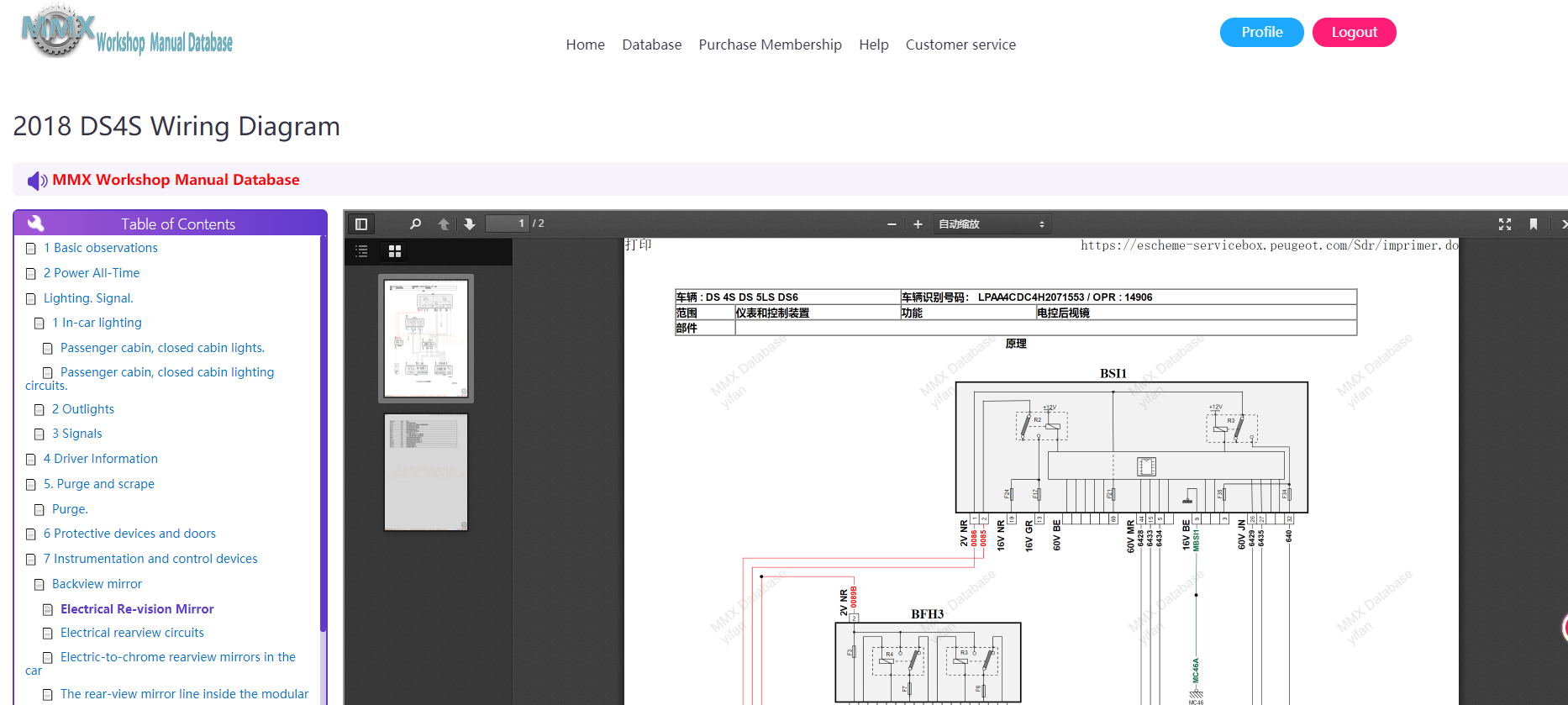Click the MMX Workshop Manual Database logo
Viewport: 1568px width, 705px height.
[x=127, y=32]
